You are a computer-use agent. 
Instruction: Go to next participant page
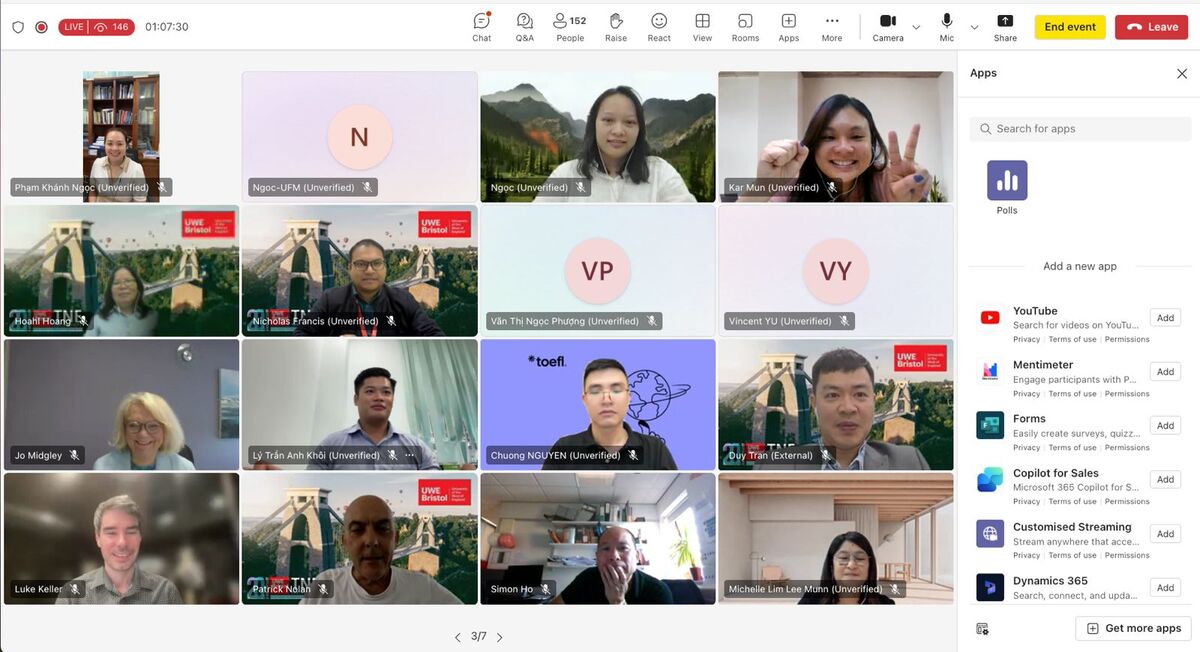click(500, 637)
